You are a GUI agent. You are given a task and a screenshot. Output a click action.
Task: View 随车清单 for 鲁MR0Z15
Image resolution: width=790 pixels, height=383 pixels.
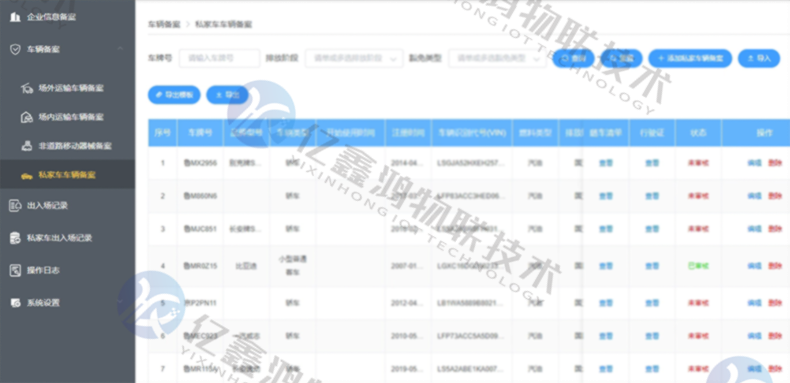click(606, 266)
